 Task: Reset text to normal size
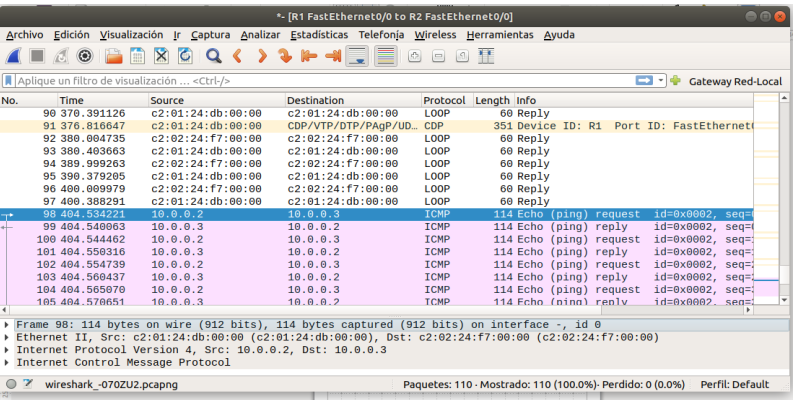tap(462, 56)
